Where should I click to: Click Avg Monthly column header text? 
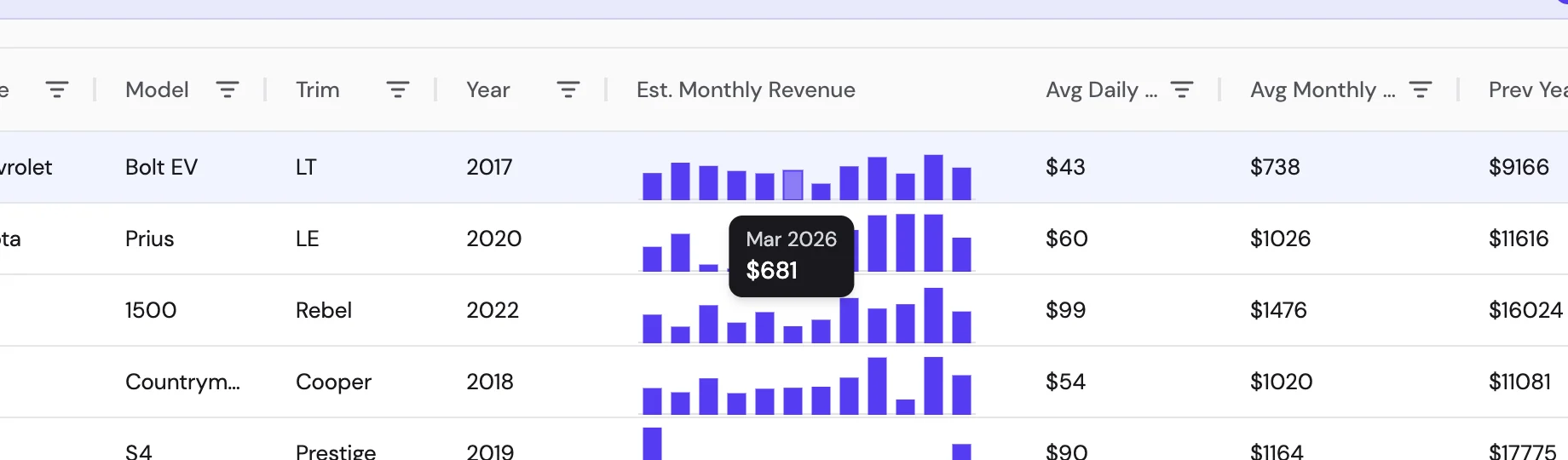coord(1323,89)
